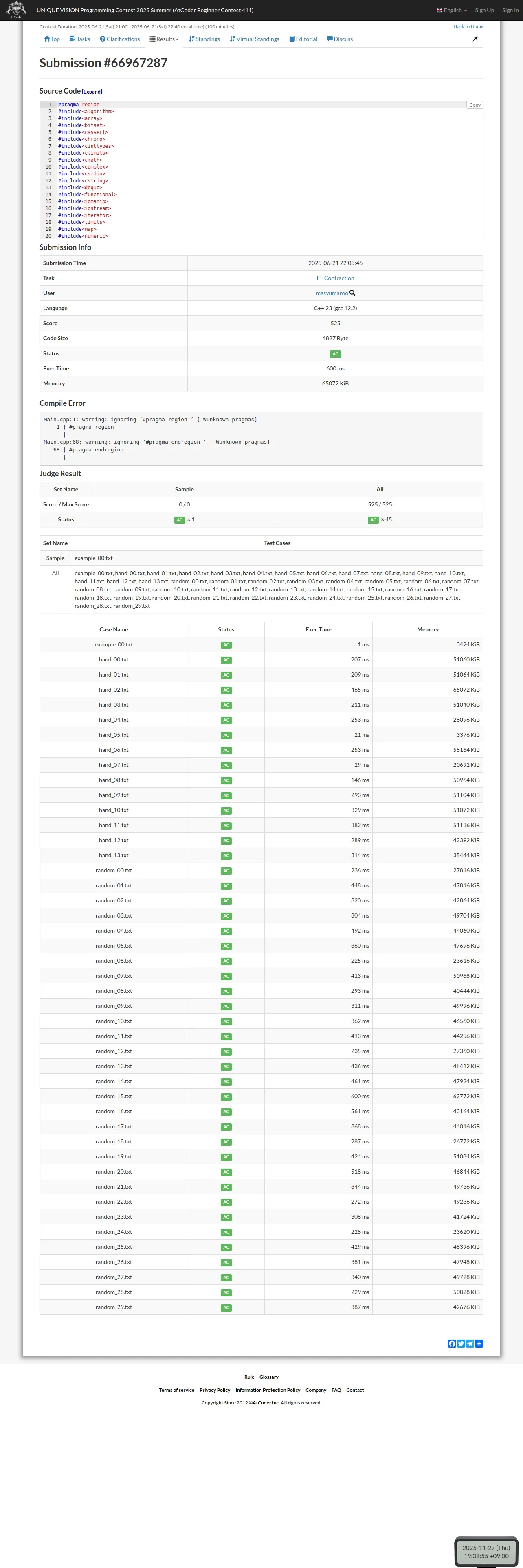This screenshot has width=523, height=1568.
Task: Click source line '#include<algorithm>'
Action: 86,112
